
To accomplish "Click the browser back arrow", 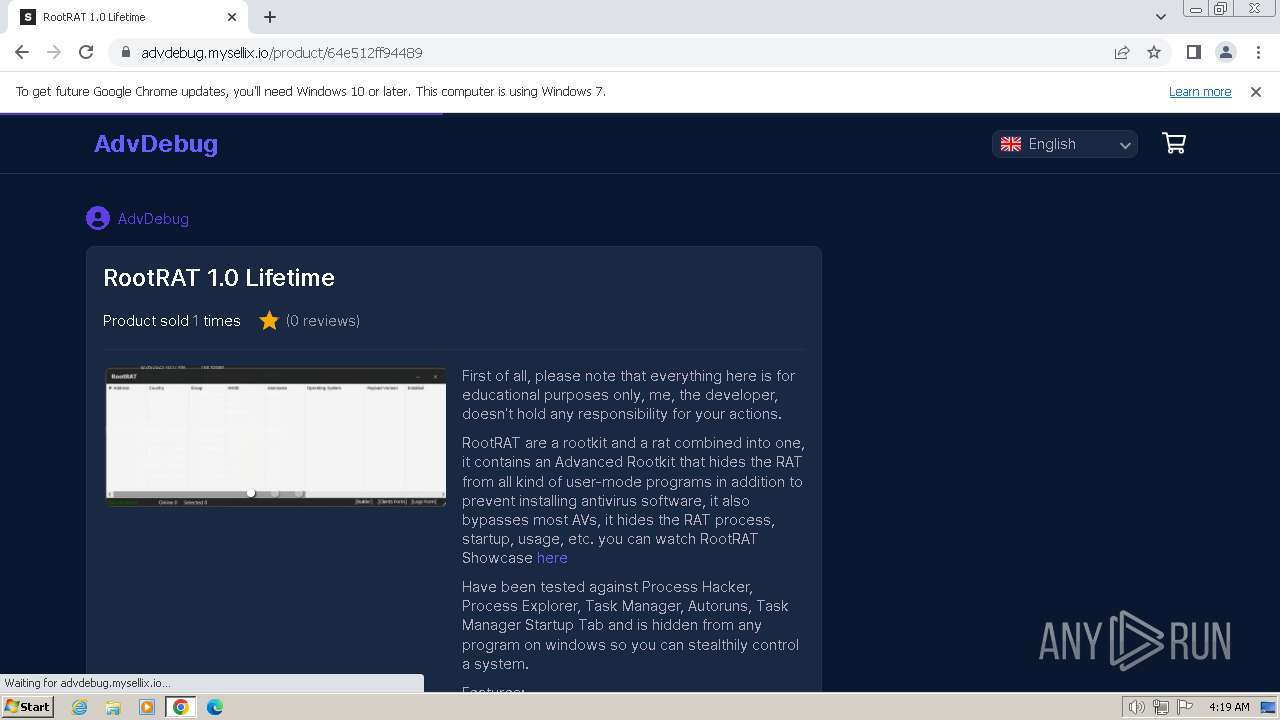I will tap(22, 52).
